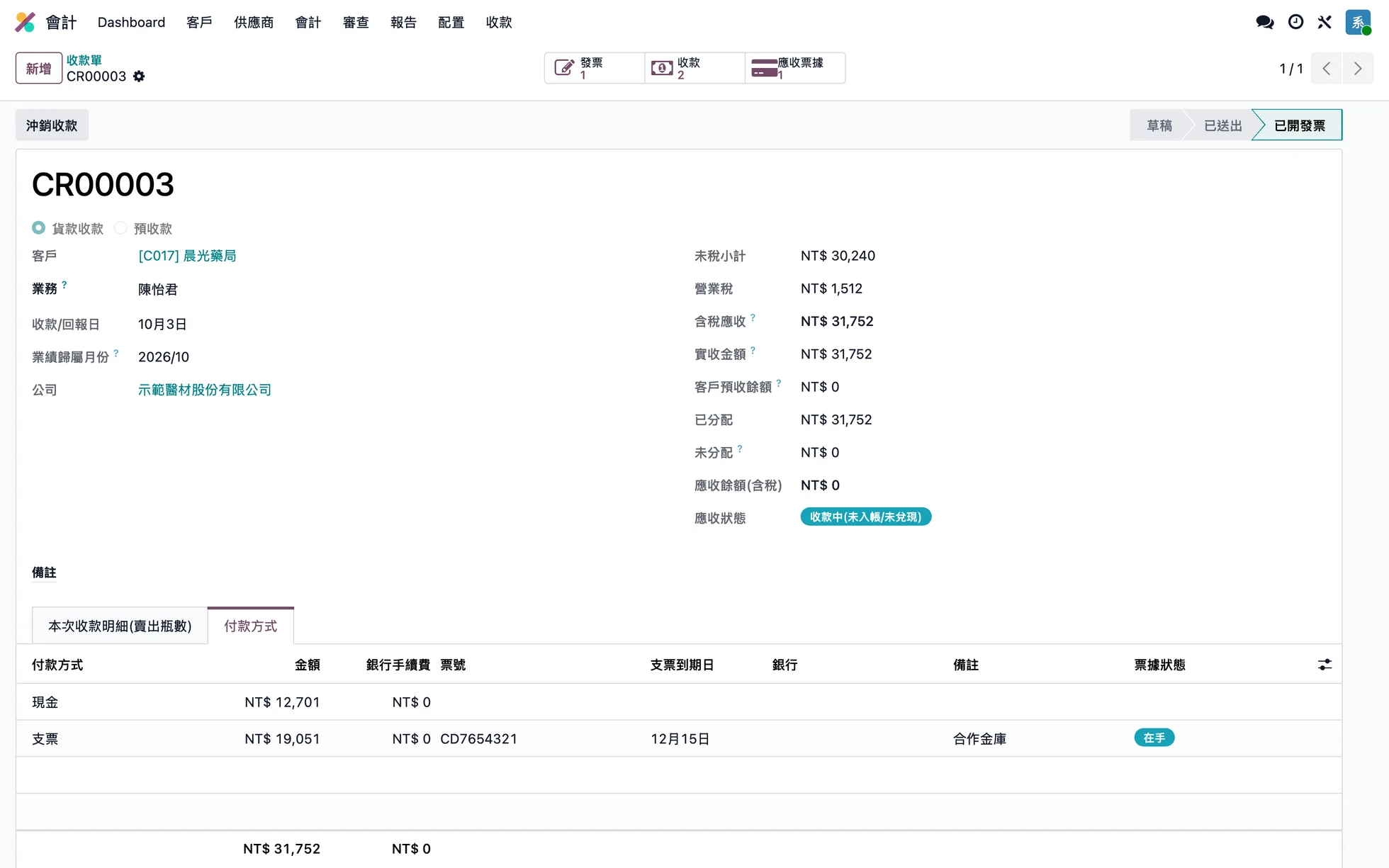Open the 報告 menu

click(x=403, y=22)
